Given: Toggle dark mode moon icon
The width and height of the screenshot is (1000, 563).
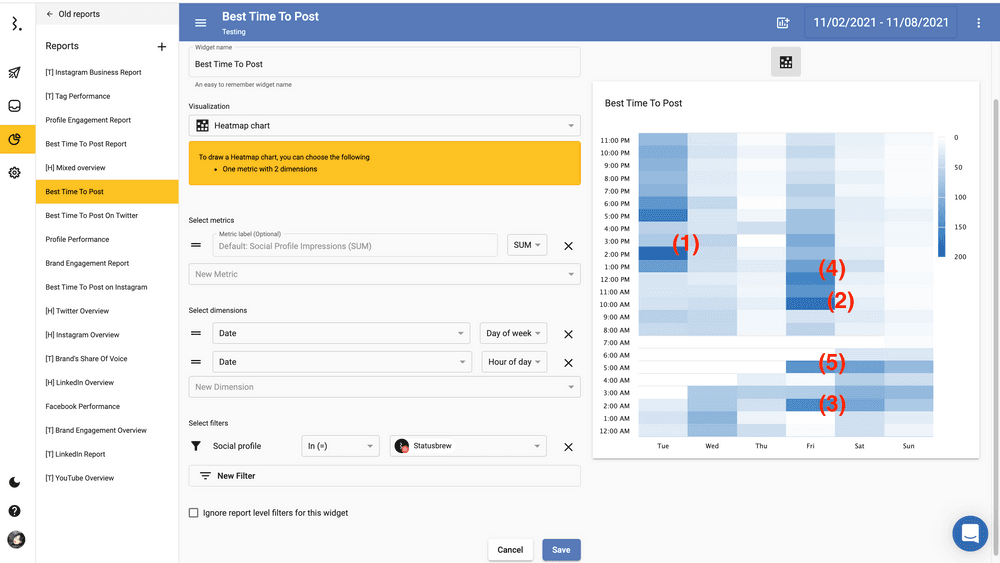Looking at the screenshot, I should click(x=15, y=483).
